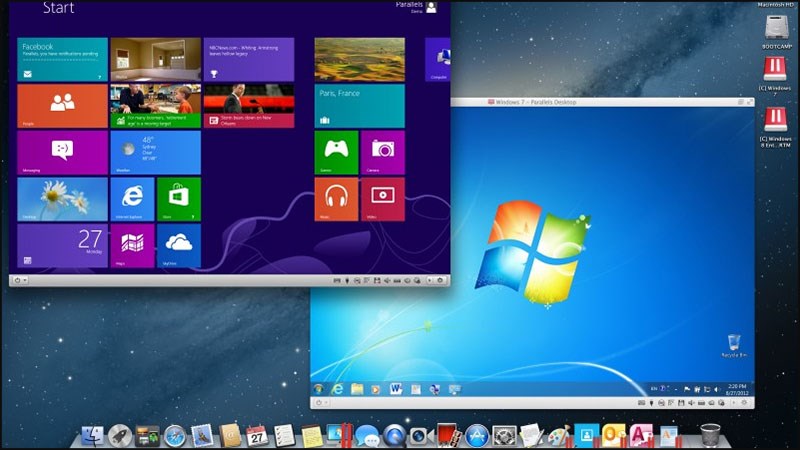Open the green Xbox Games tile

click(x=336, y=153)
